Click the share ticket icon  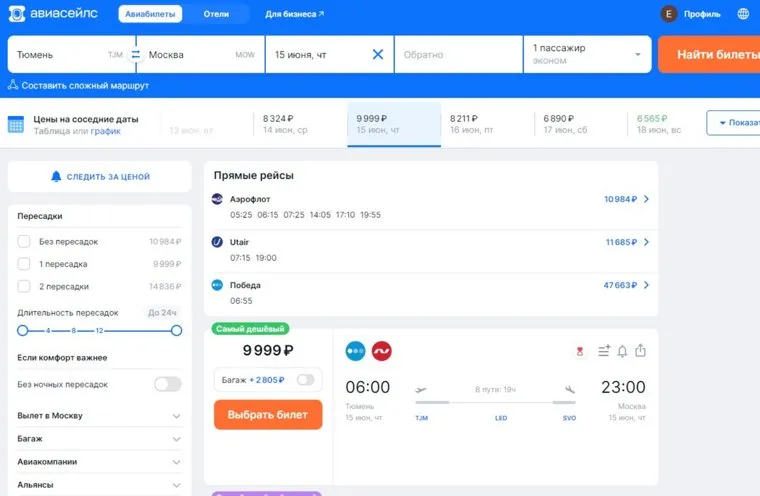tap(641, 351)
